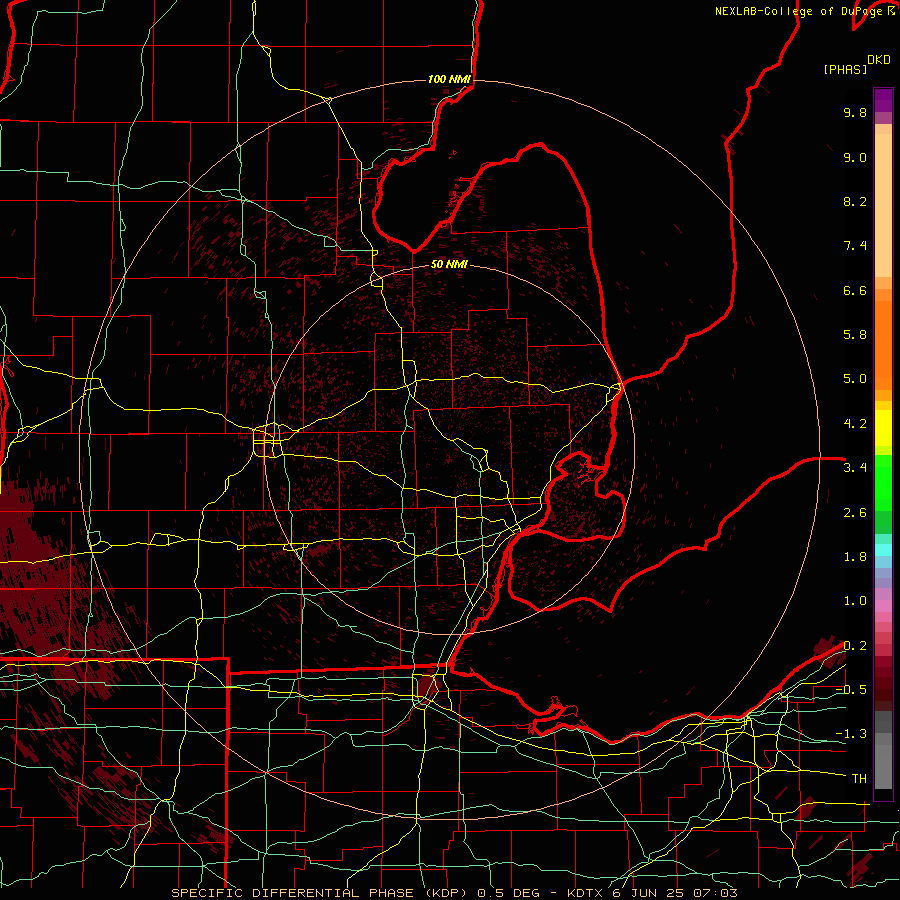Click the 50 NMI range ring label
Viewport: 900px width, 900px height.
coord(449,265)
